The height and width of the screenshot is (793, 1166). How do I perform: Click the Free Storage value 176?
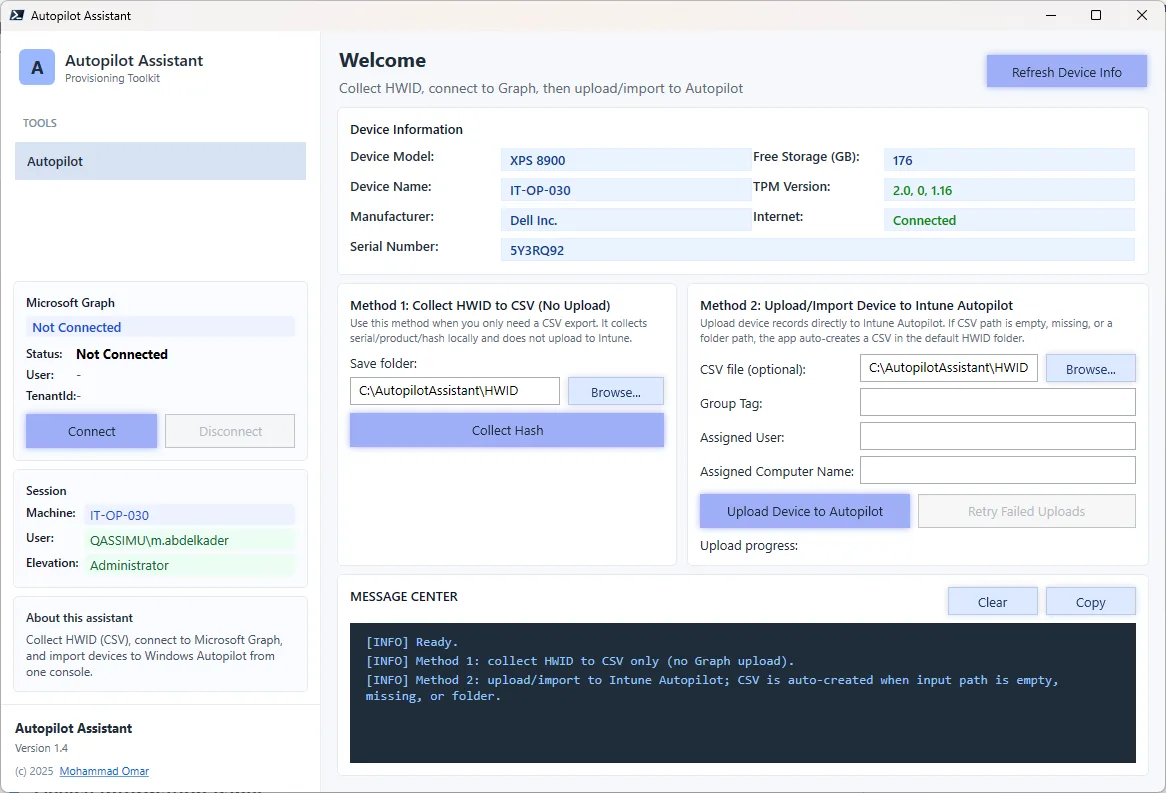tap(1009, 160)
